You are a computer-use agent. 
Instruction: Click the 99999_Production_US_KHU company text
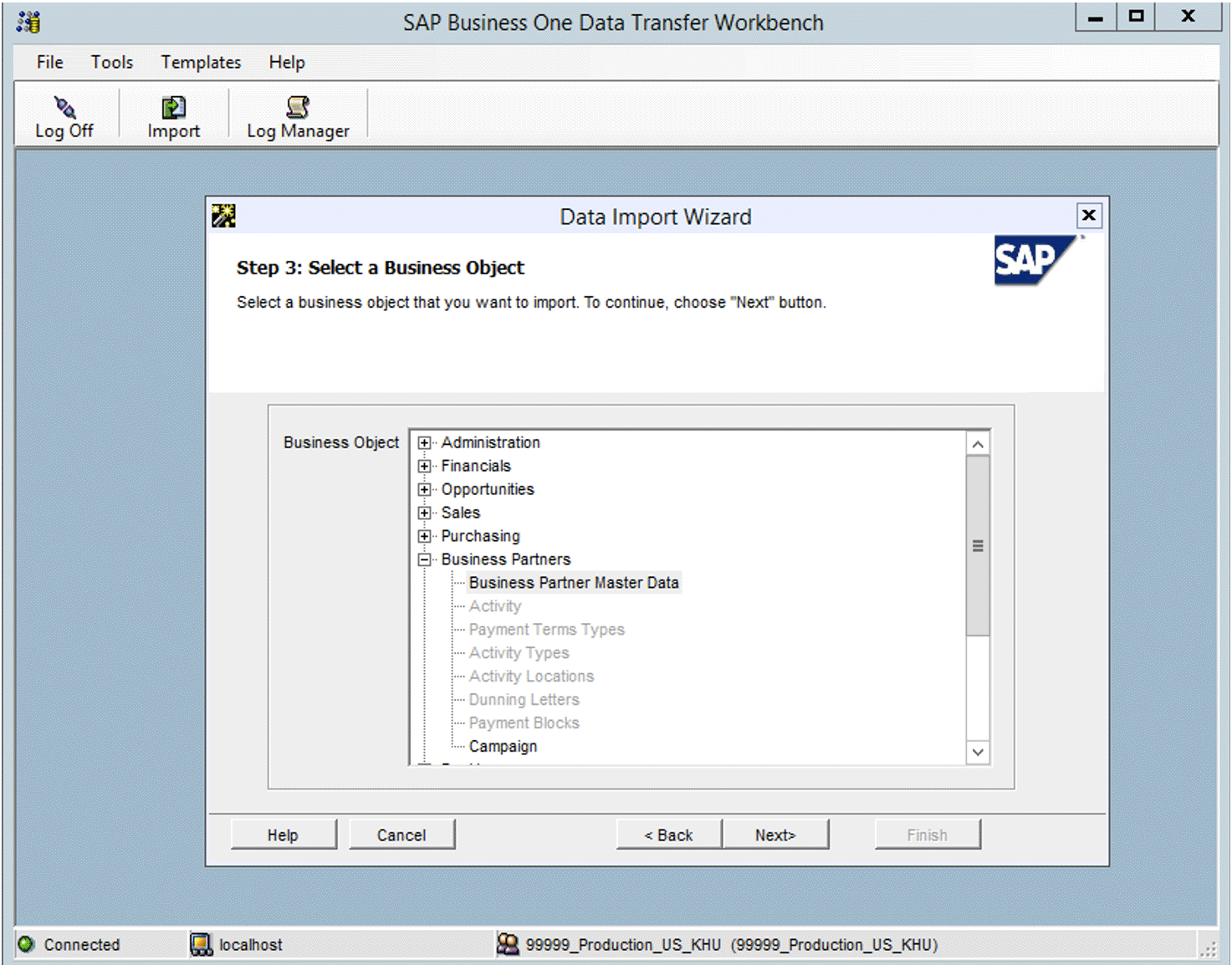pos(732,945)
